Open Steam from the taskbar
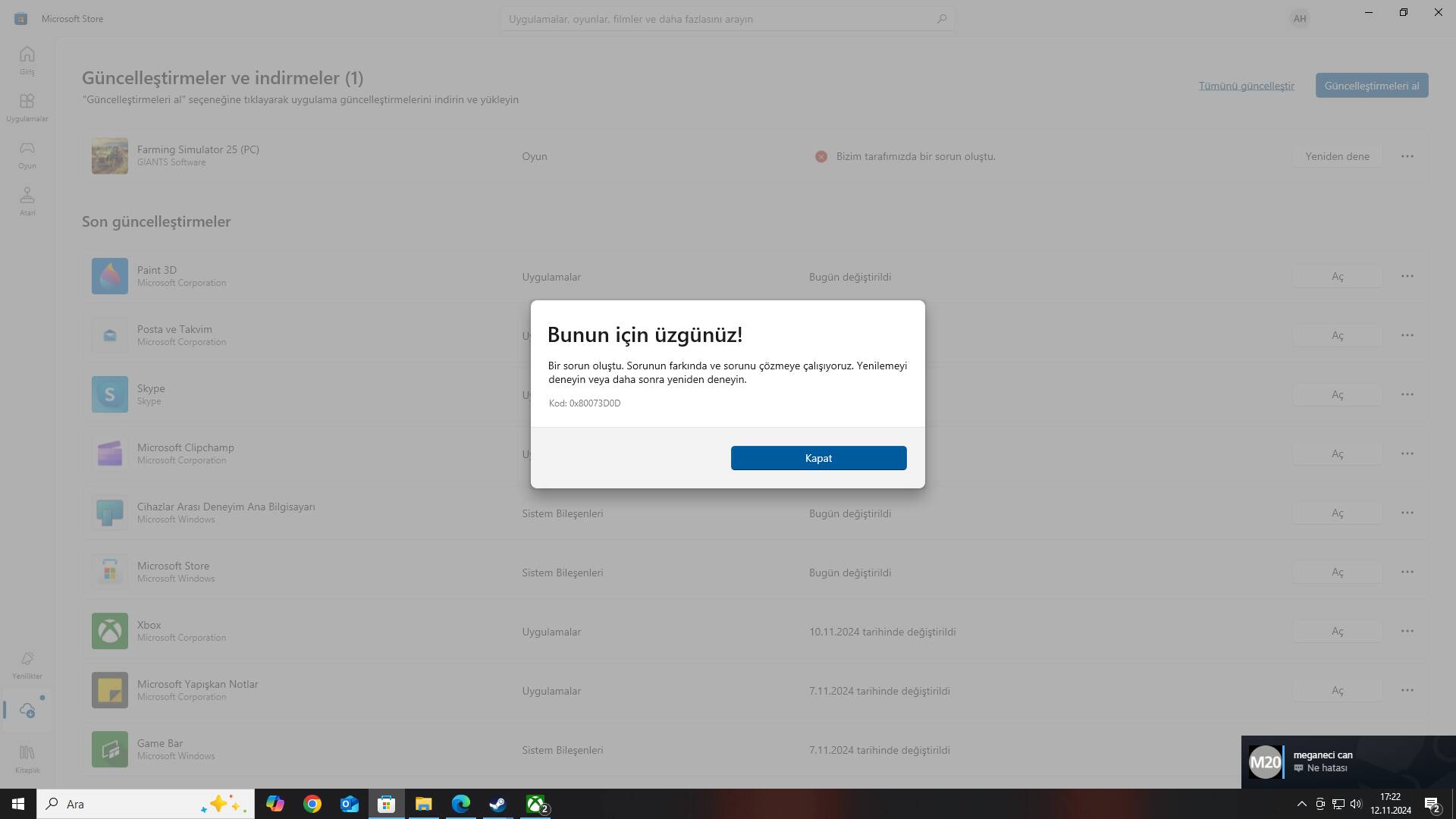The image size is (1456, 819). tap(497, 804)
